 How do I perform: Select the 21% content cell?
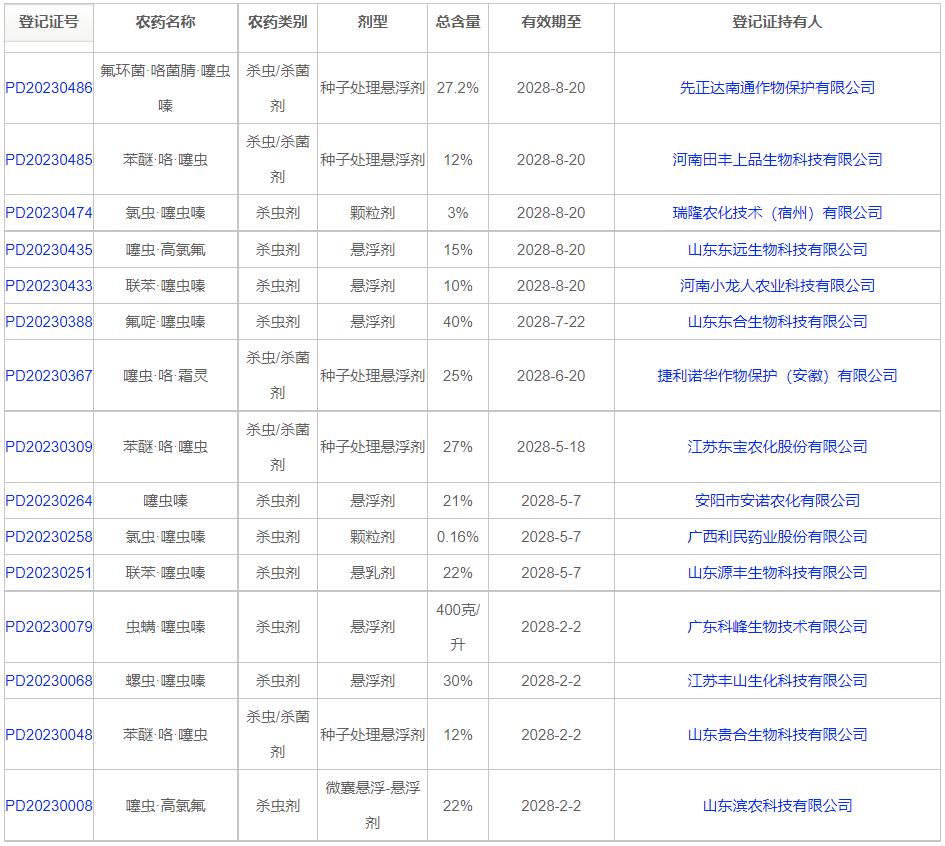coord(458,501)
